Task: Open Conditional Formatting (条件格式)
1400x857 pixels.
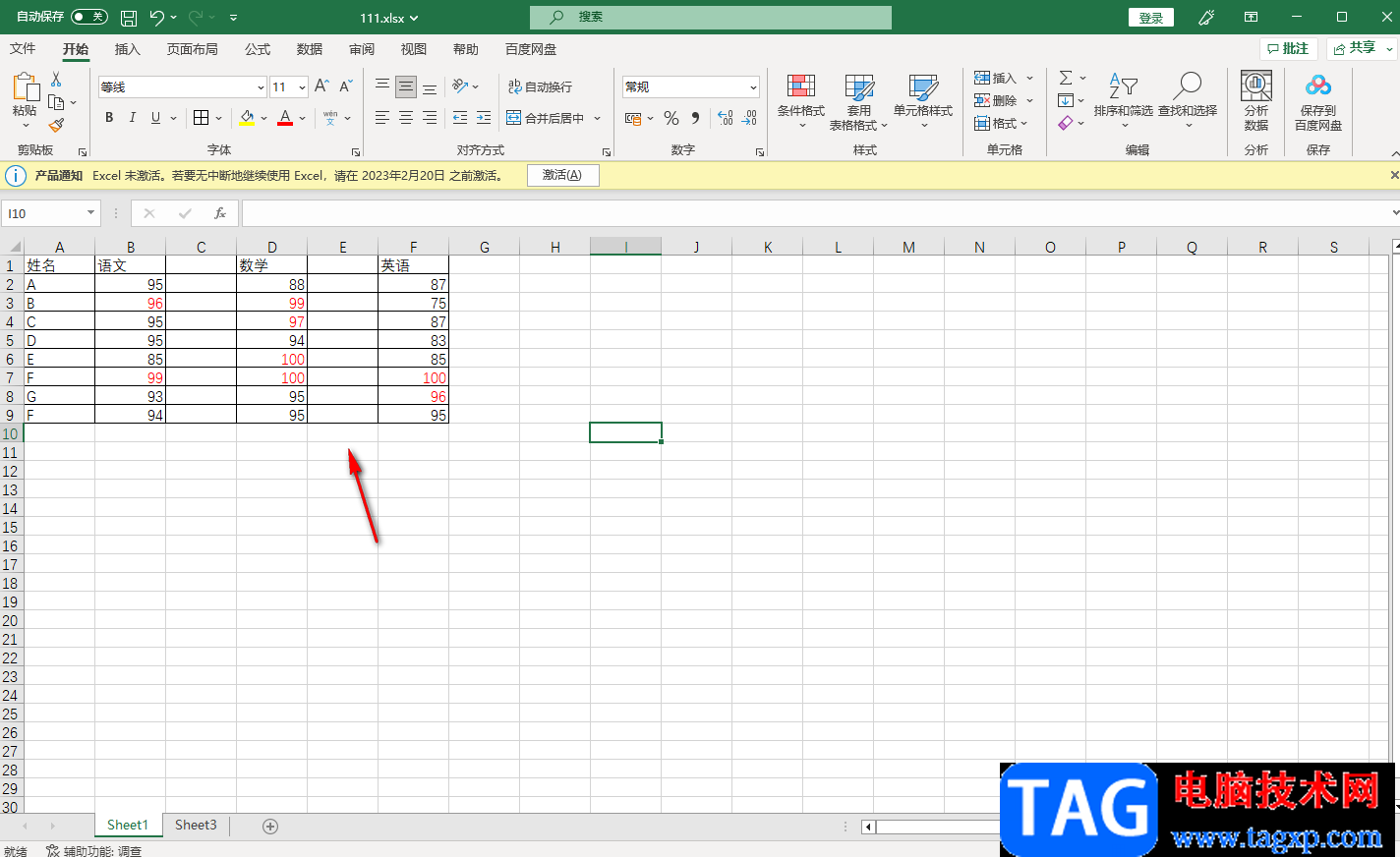Action: (801, 101)
